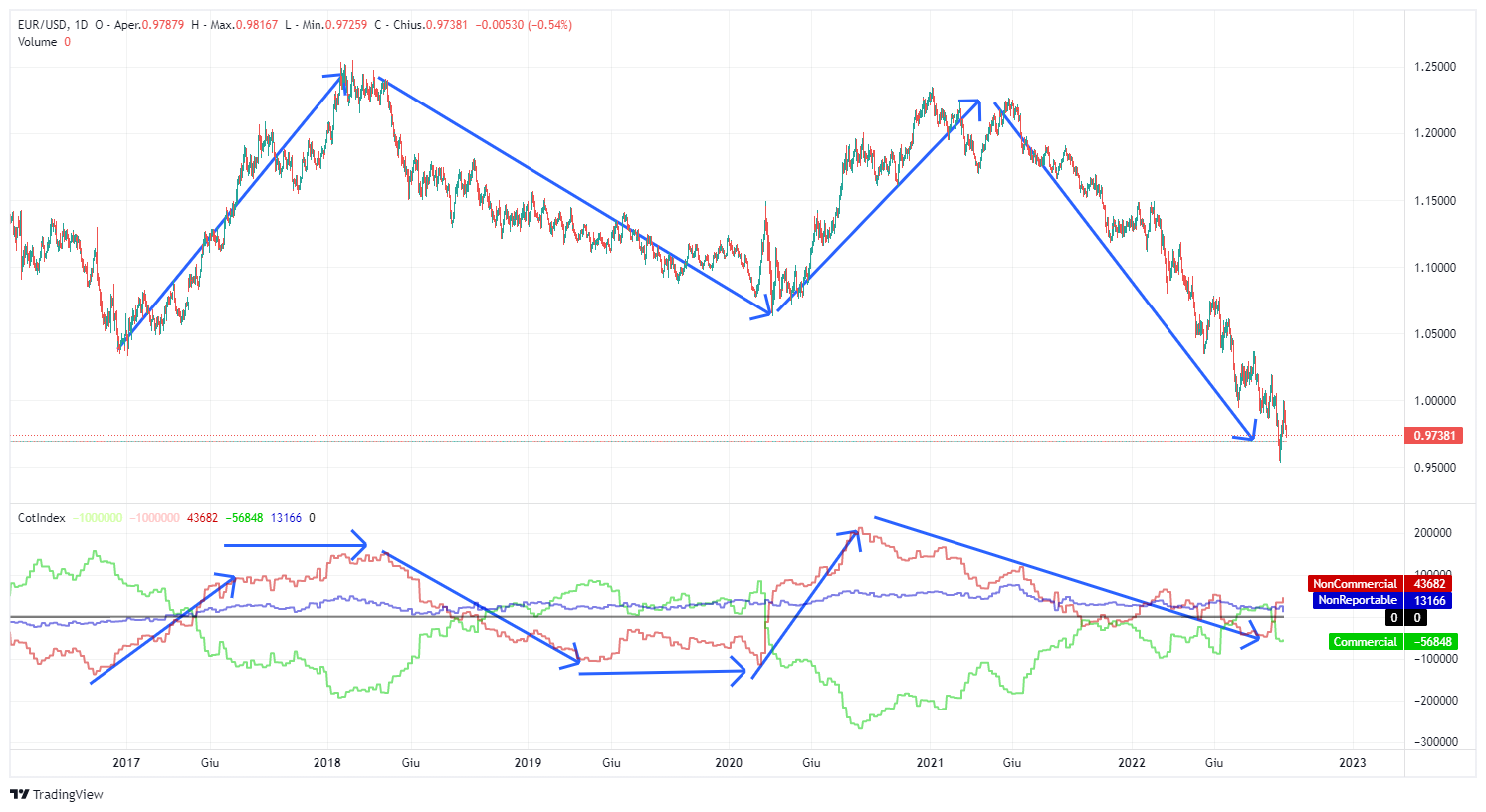Click the CotIndex legend value 13166 in blue
1486x812 pixels.
(x=286, y=518)
